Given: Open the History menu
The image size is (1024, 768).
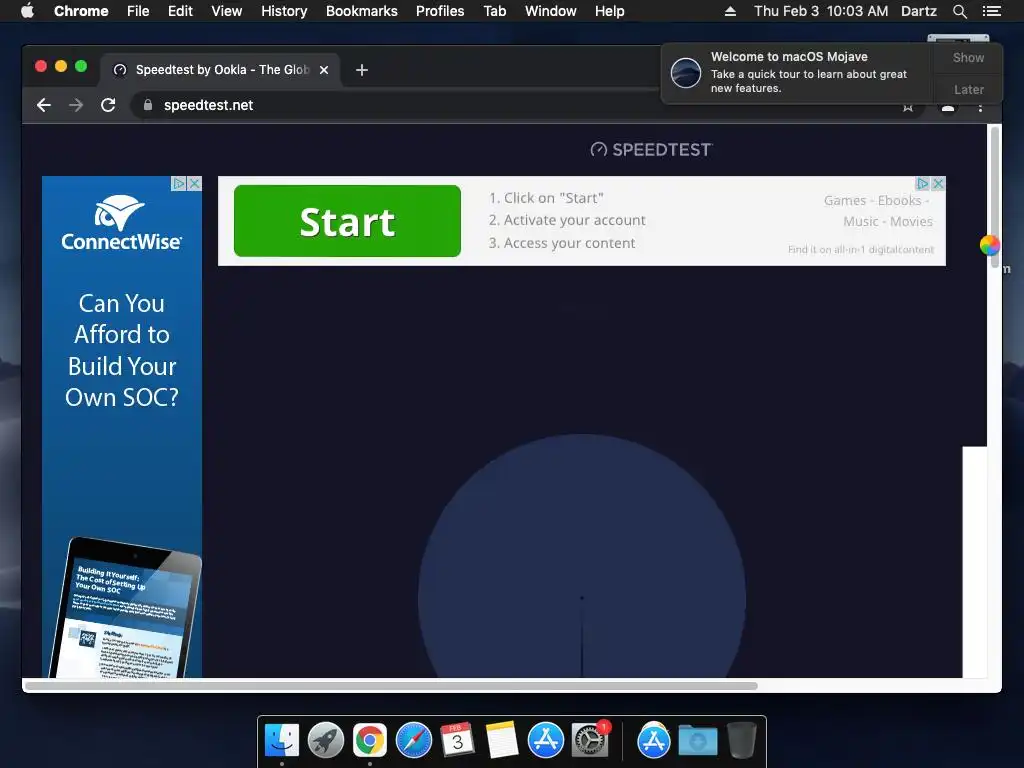Looking at the screenshot, I should point(284,11).
